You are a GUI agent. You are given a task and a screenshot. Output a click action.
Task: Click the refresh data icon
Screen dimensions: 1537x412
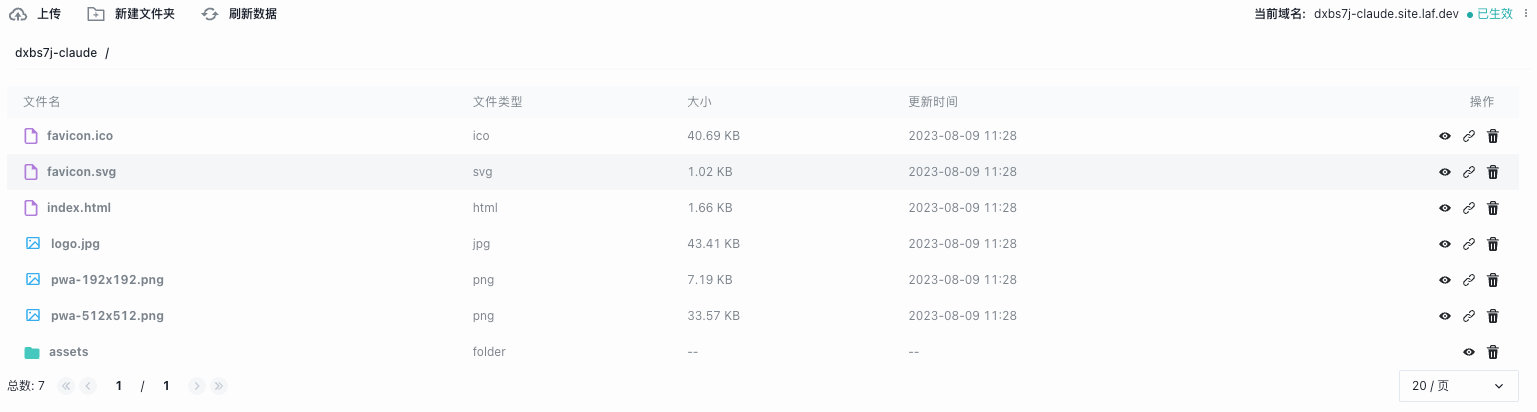209,14
